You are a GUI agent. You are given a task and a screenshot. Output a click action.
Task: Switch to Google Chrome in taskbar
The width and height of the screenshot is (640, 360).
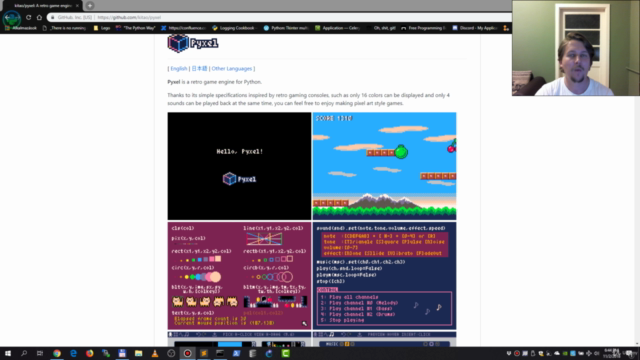[x=57, y=353]
